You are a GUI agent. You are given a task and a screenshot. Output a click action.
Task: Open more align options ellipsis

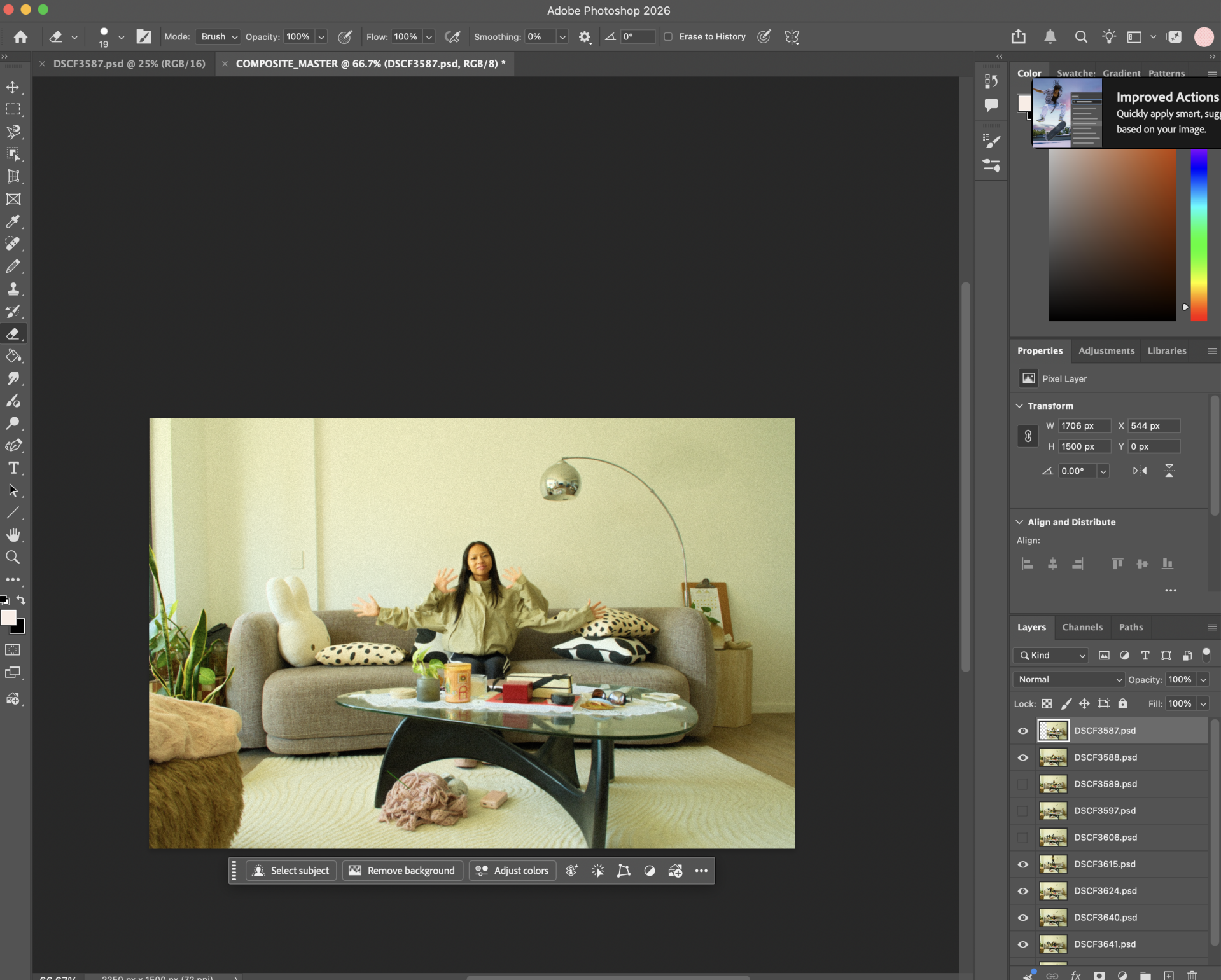[x=1170, y=591]
